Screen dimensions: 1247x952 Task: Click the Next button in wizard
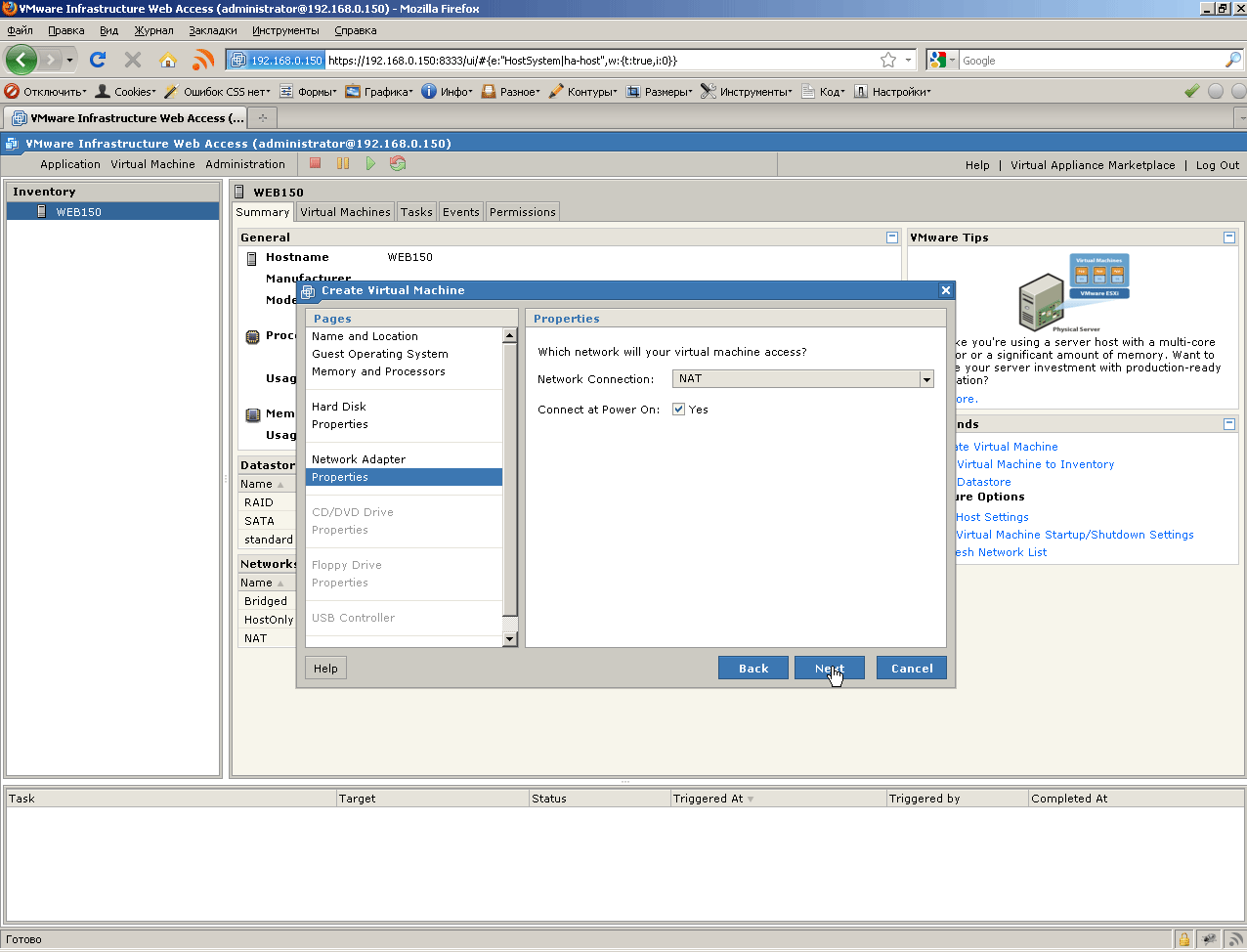[x=830, y=669]
